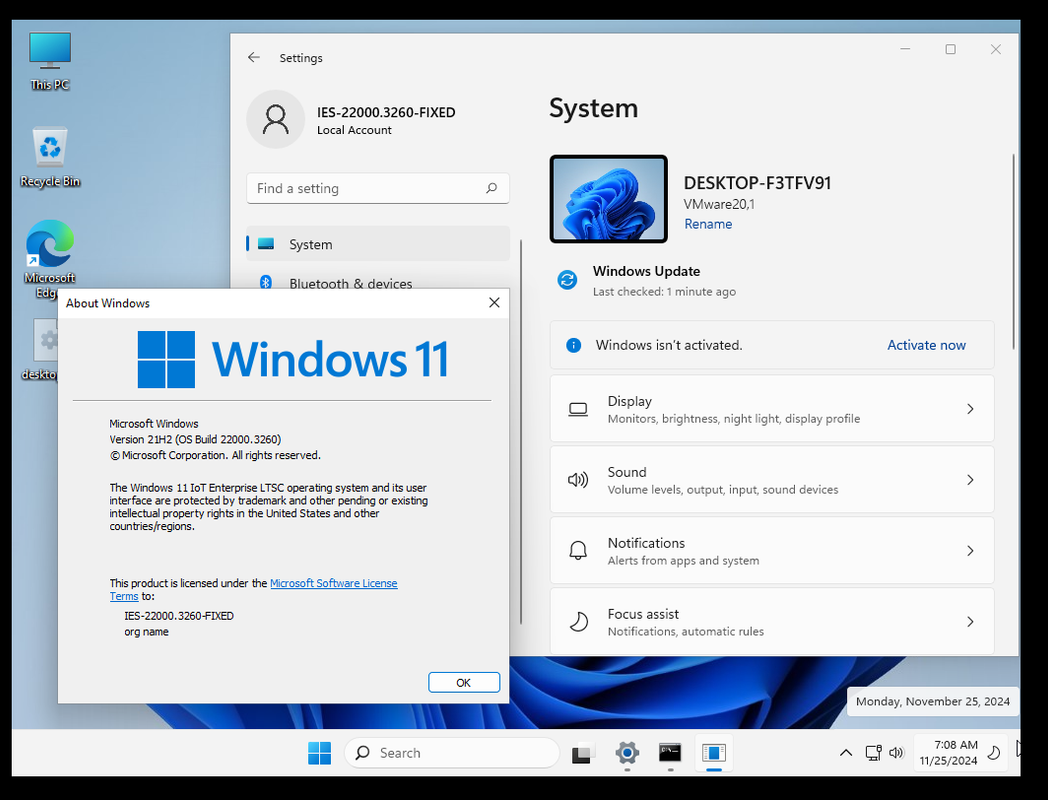Close the About Windows dialog

494,303
